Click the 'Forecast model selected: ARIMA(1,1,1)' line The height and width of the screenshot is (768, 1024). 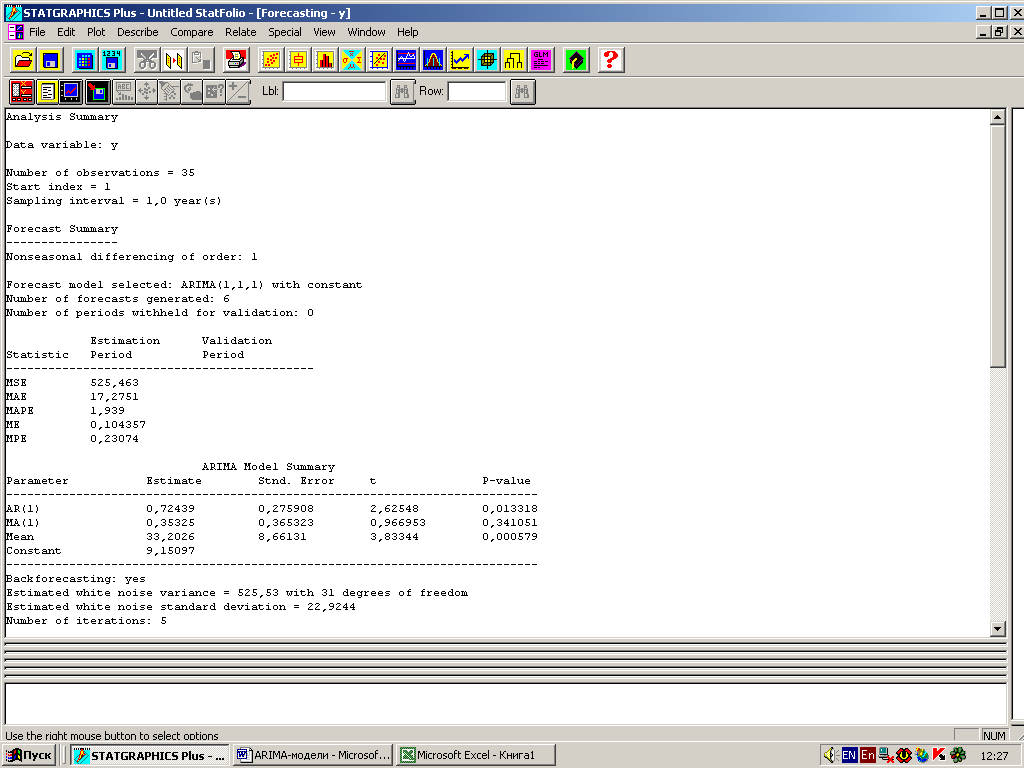[184, 285]
